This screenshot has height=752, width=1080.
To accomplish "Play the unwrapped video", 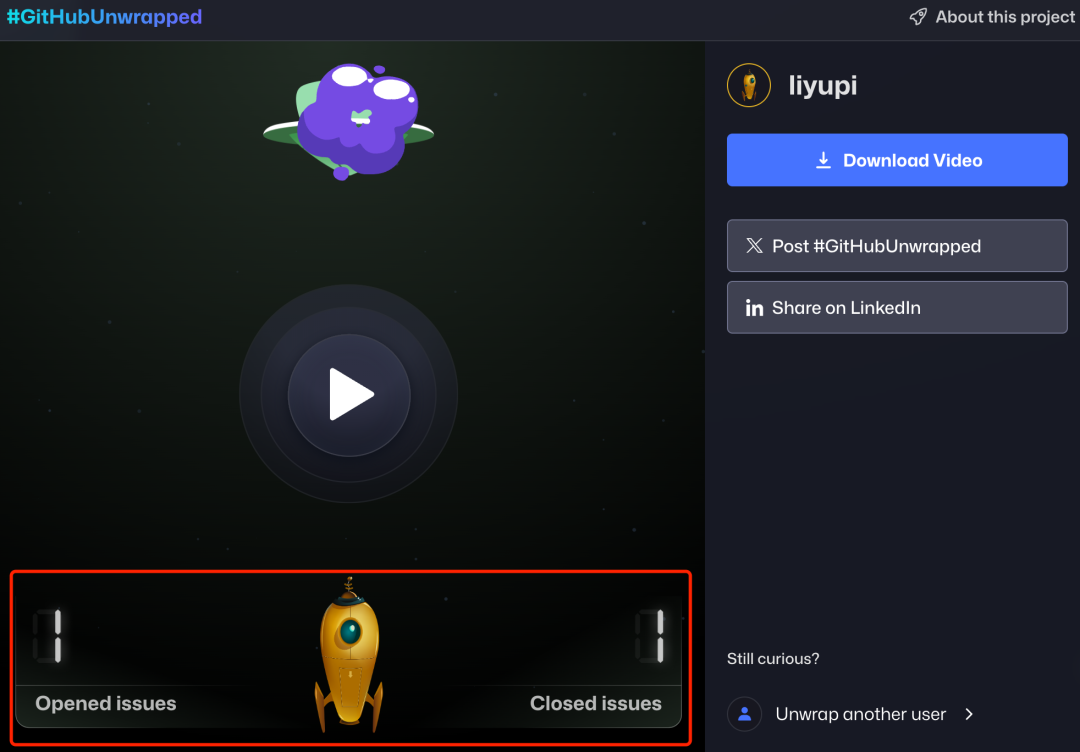I will point(349,395).
